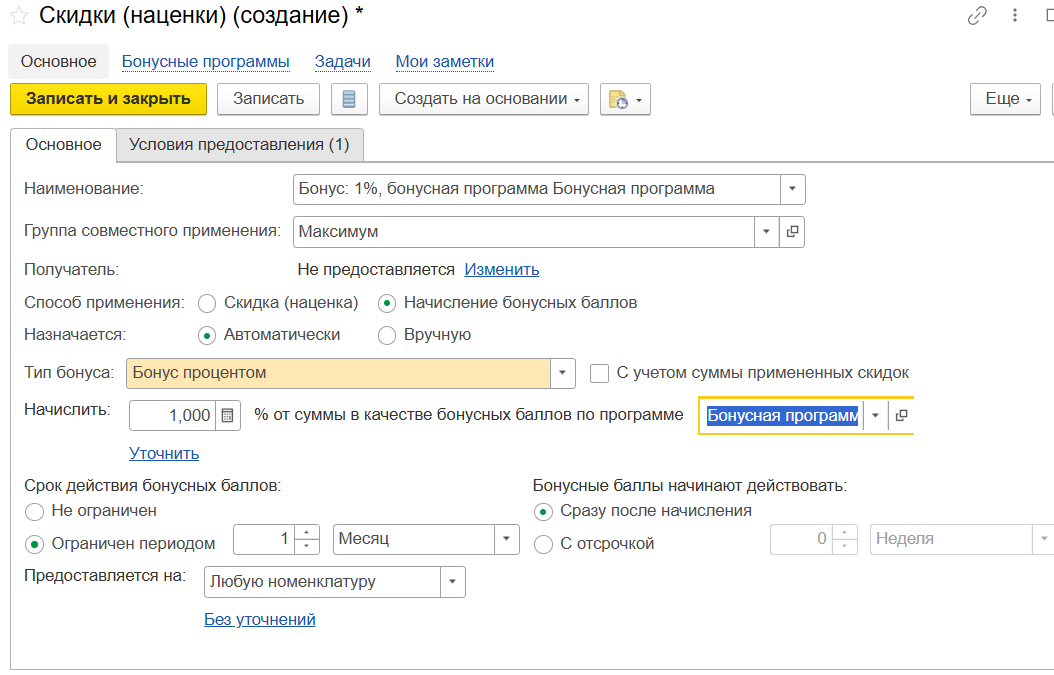The image size is (1054, 675).
Task: Open the Месяц period unit dropdown
Action: pyautogui.click(x=507, y=540)
